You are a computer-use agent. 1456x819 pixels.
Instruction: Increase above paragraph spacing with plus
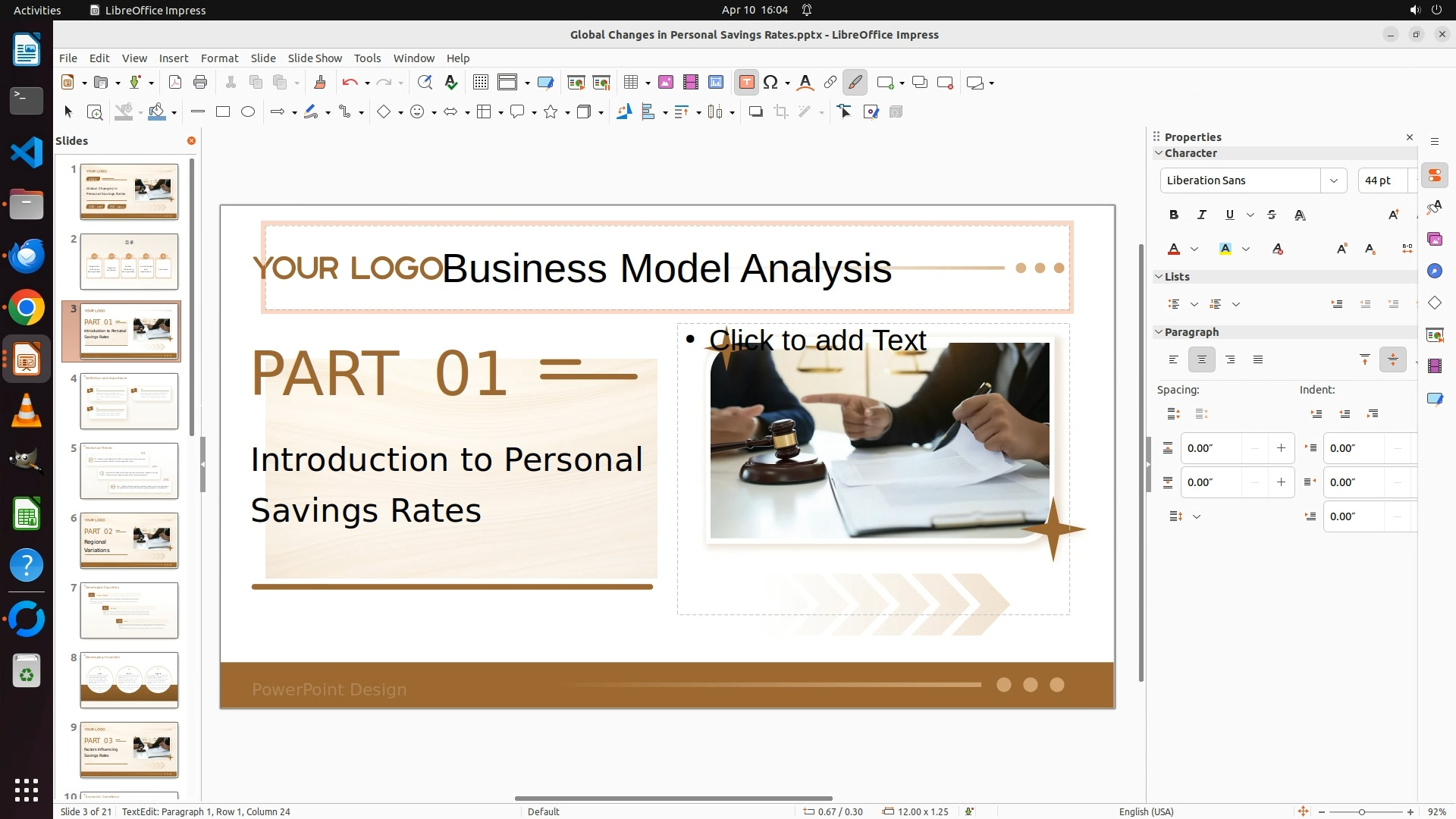1281,448
